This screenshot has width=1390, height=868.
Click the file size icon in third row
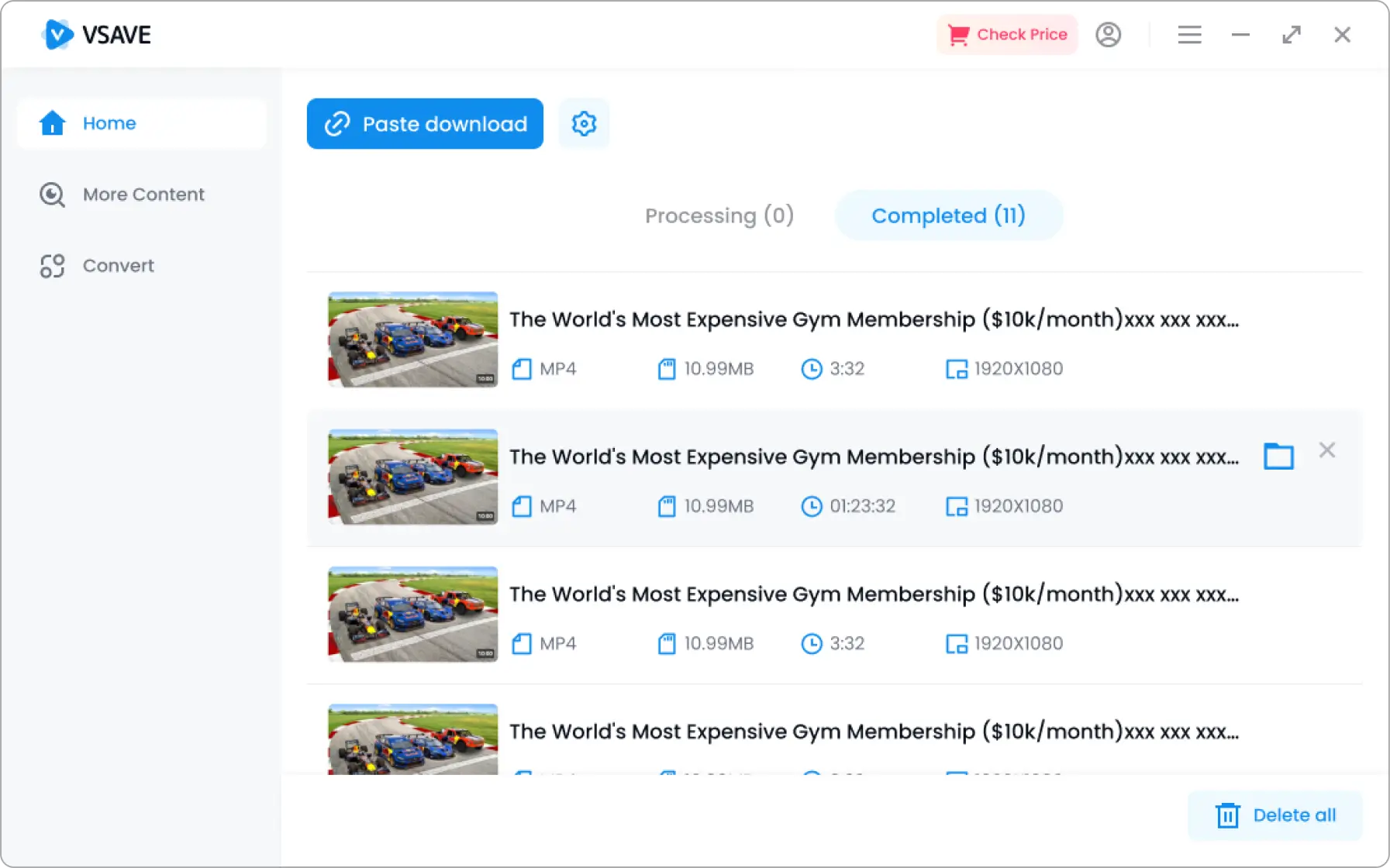coord(667,643)
